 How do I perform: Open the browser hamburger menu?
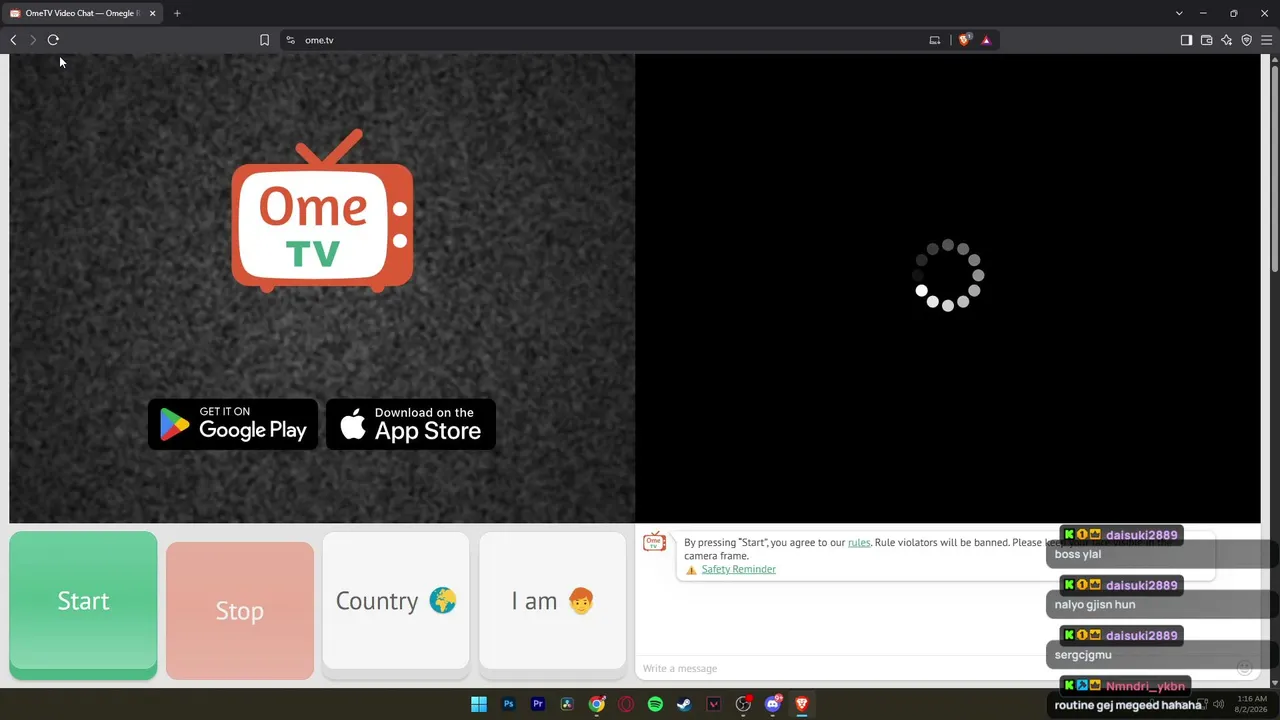click(x=1266, y=40)
